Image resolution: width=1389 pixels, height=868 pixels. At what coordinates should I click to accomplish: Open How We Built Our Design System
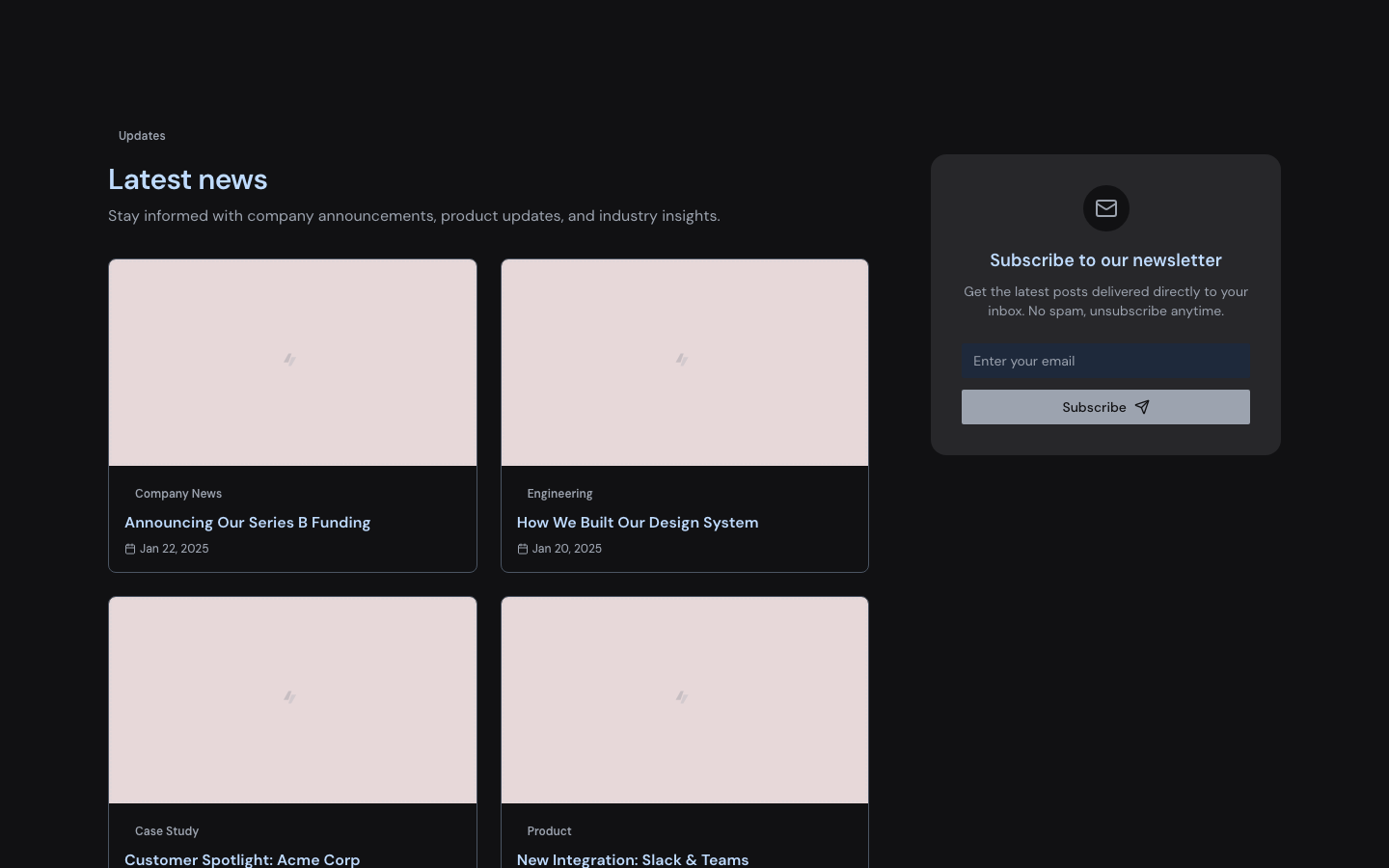[x=638, y=523]
